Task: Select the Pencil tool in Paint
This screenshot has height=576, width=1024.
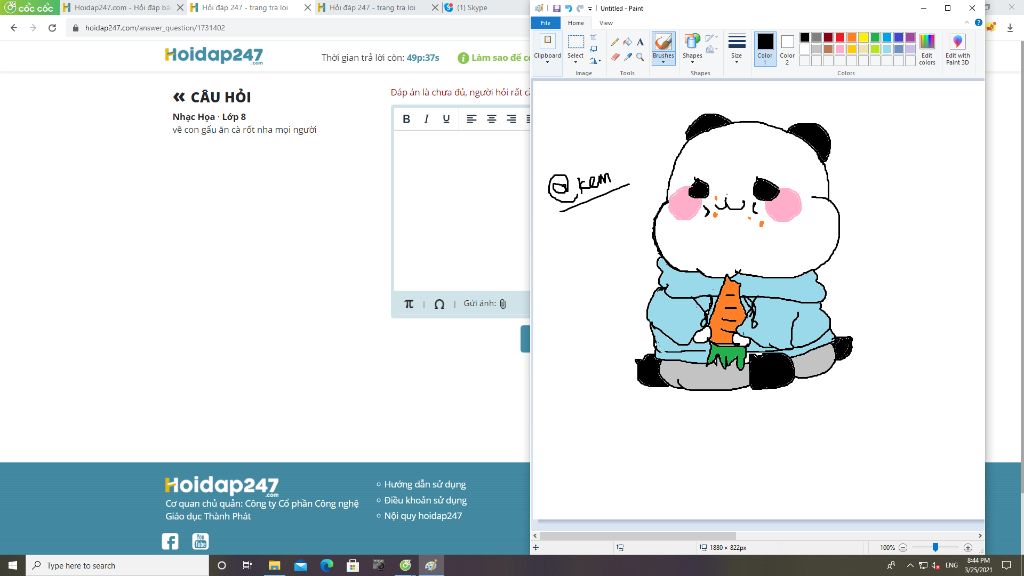Action: click(x=615, y=42)
